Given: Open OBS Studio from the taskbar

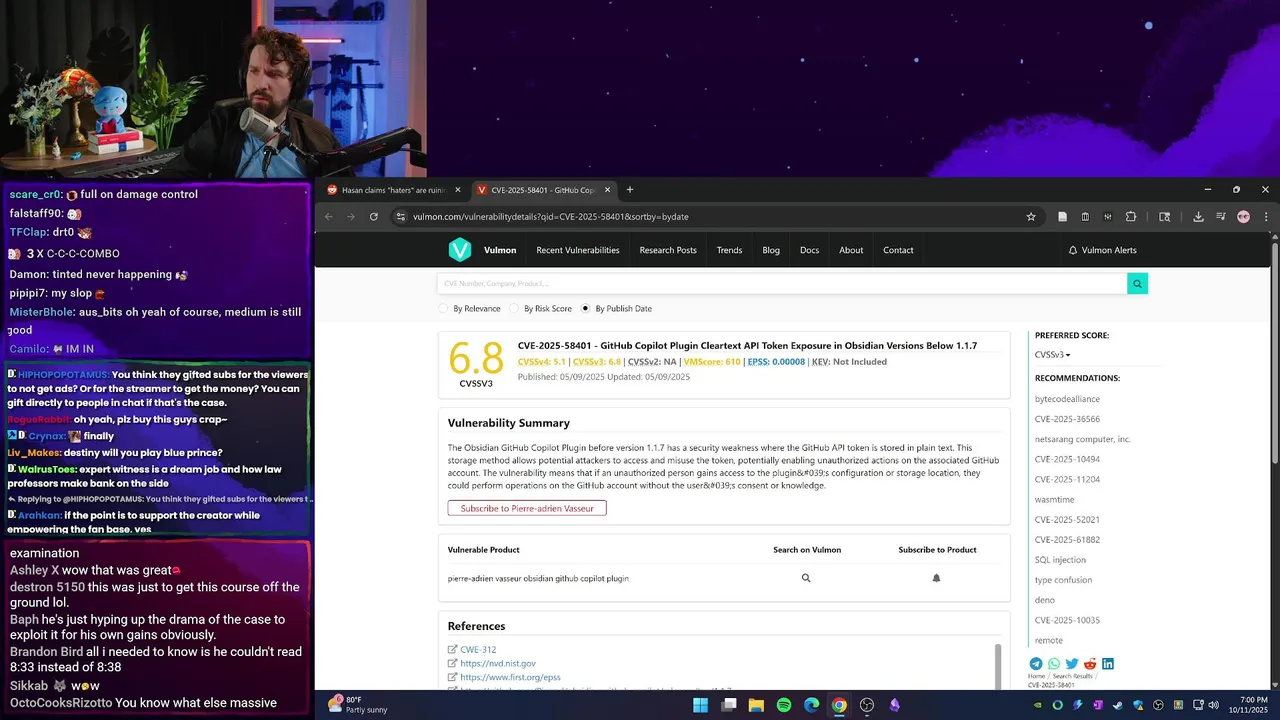Looking at the screenshot, I should tap(867, 705).
